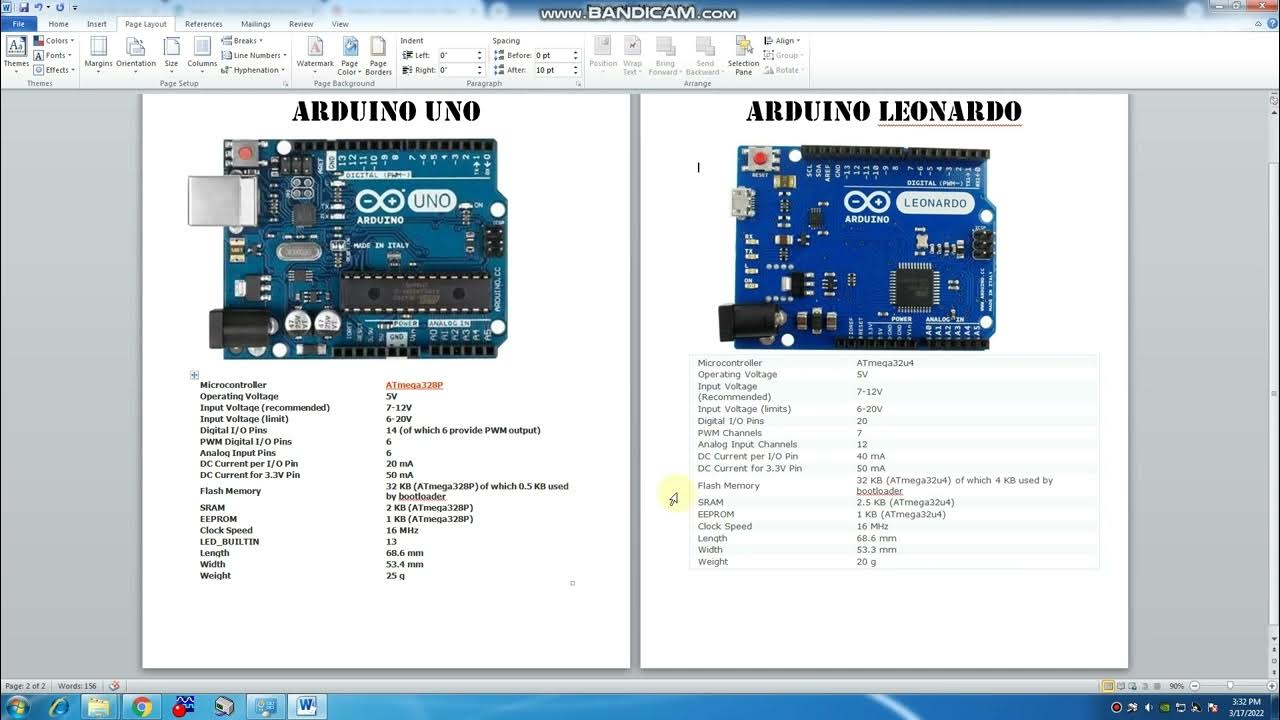This screenshot has width=1280, height=720.
Task: Click the Undo arrow in Quick Access toolbar
Action: tap(38, 8)
